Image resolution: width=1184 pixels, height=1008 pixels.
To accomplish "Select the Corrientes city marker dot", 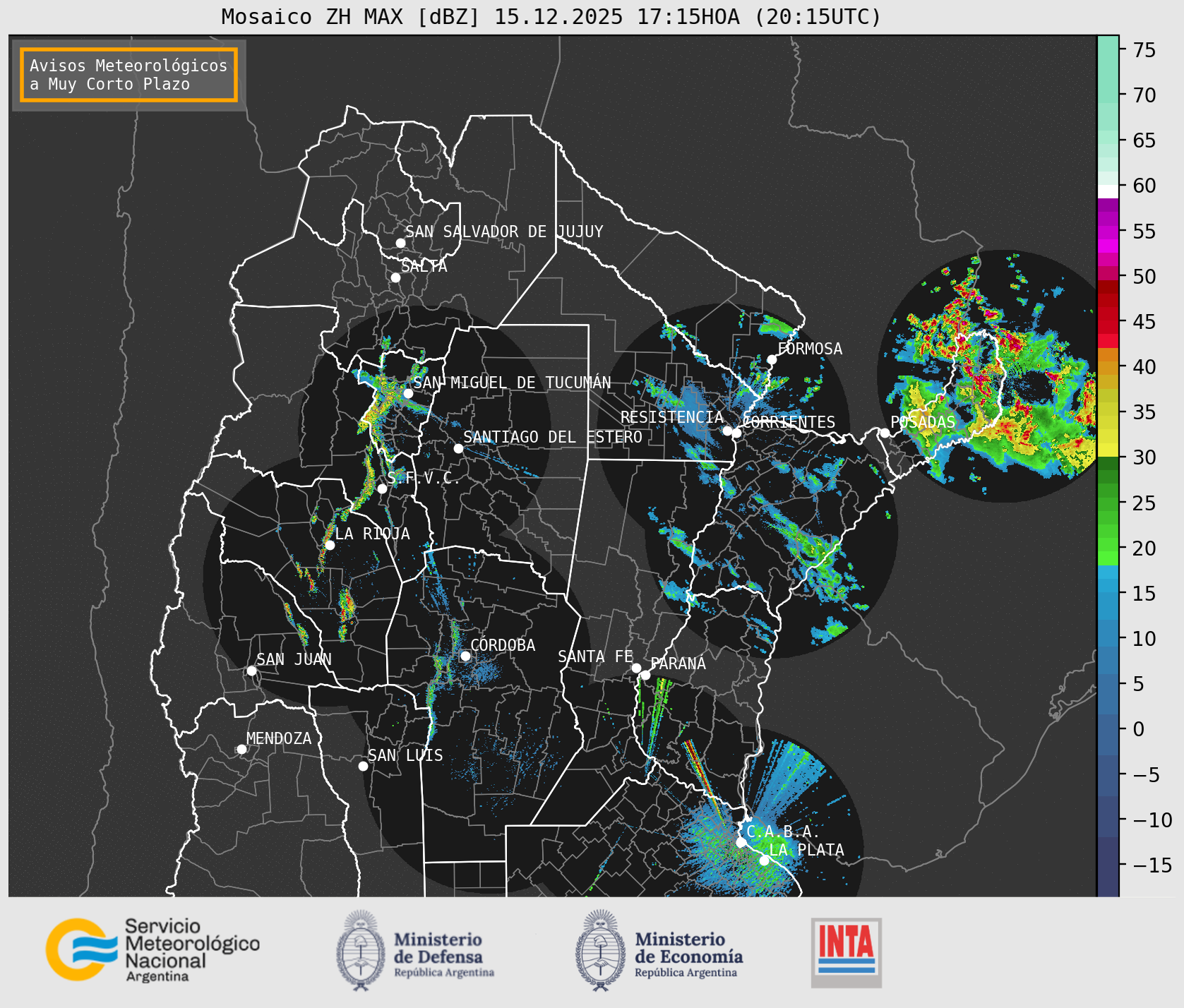I will (x=736, y=433).
